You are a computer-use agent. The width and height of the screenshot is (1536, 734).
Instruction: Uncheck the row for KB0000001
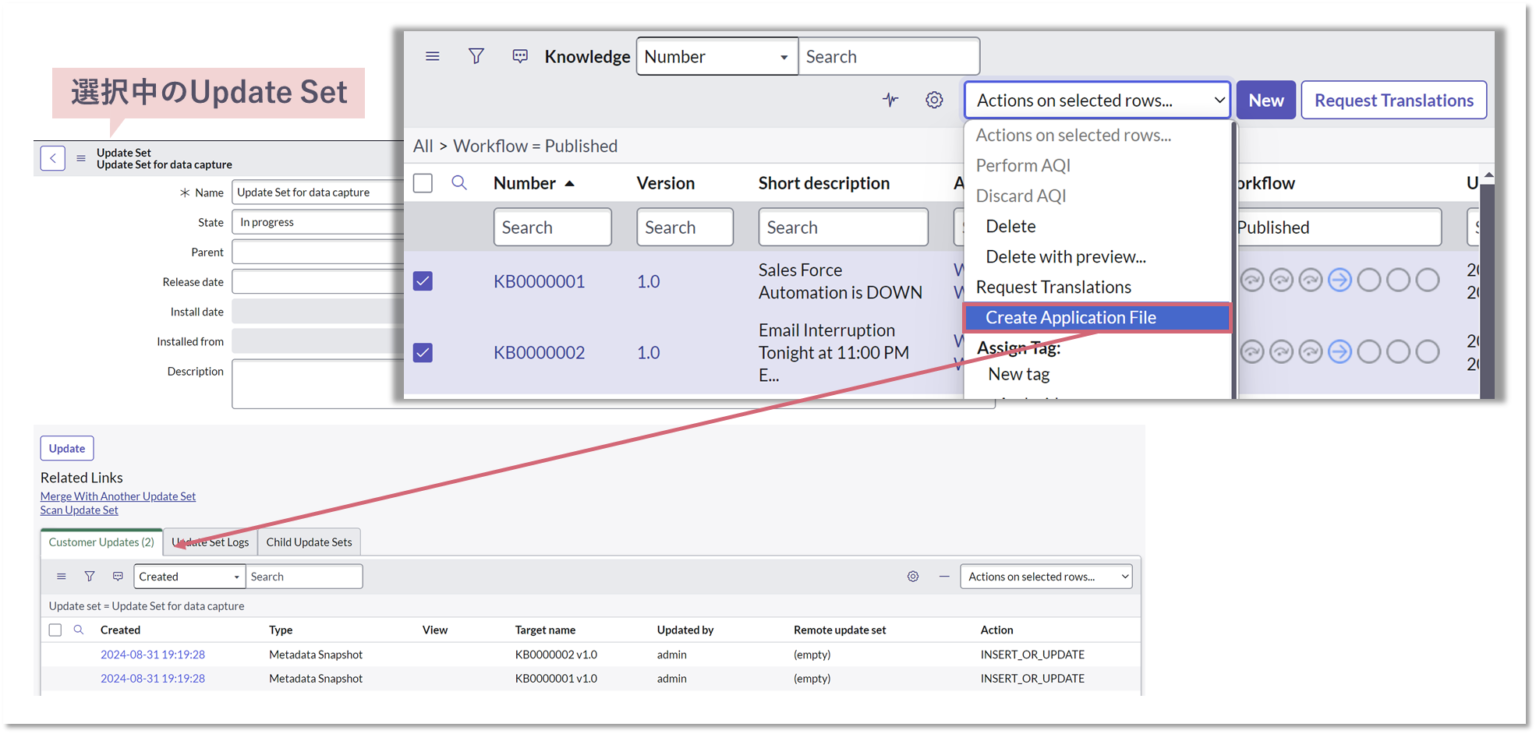(422, 281)
